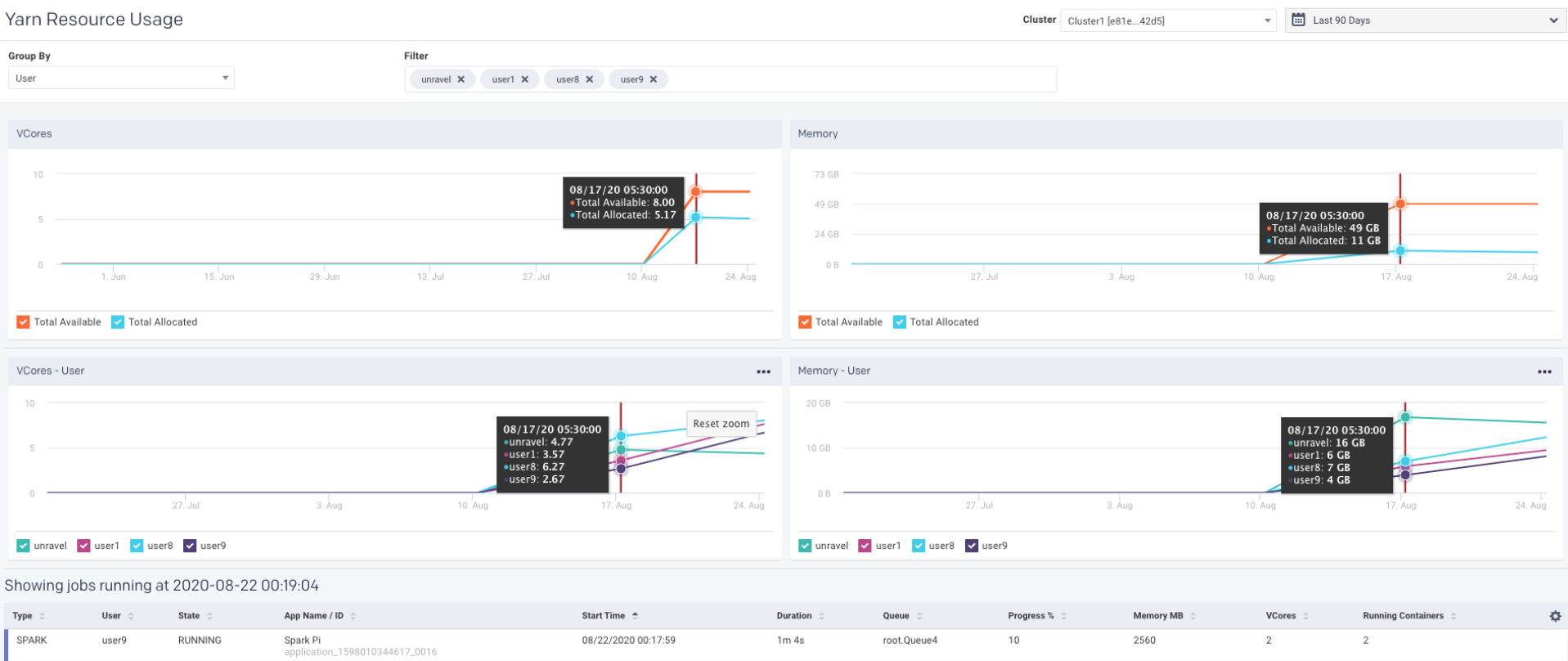The width and height of the screenshot is (1568, 661).
Task: Toggle user1 series in Memory - User chart
Action: pyautogui.click(x=865, y=546)
